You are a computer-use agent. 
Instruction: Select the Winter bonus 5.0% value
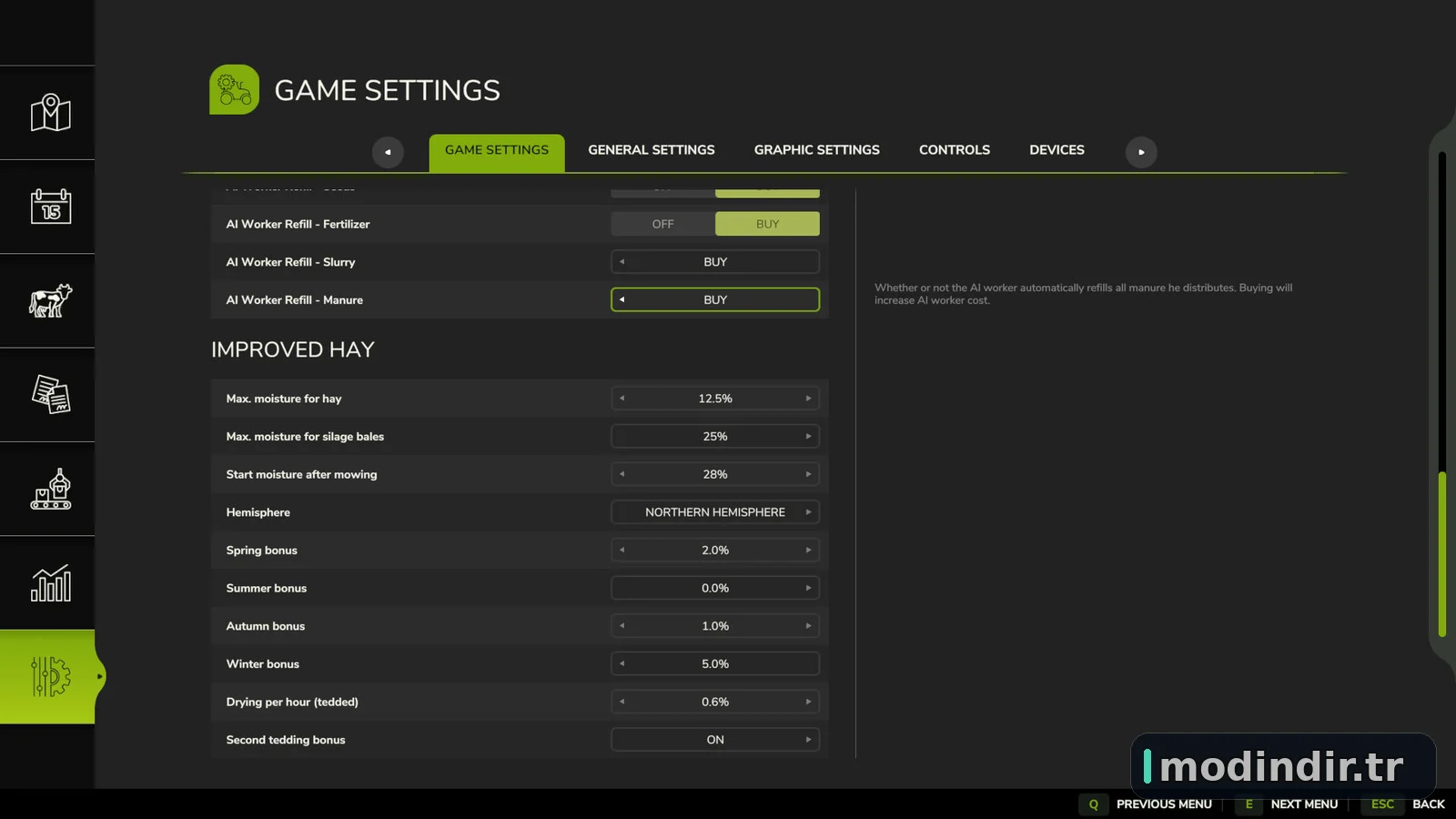point(715,664)
